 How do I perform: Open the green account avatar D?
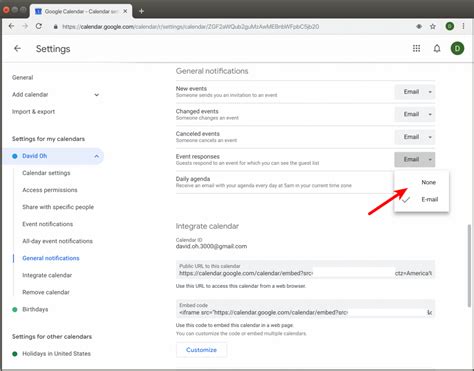[457, 49]
